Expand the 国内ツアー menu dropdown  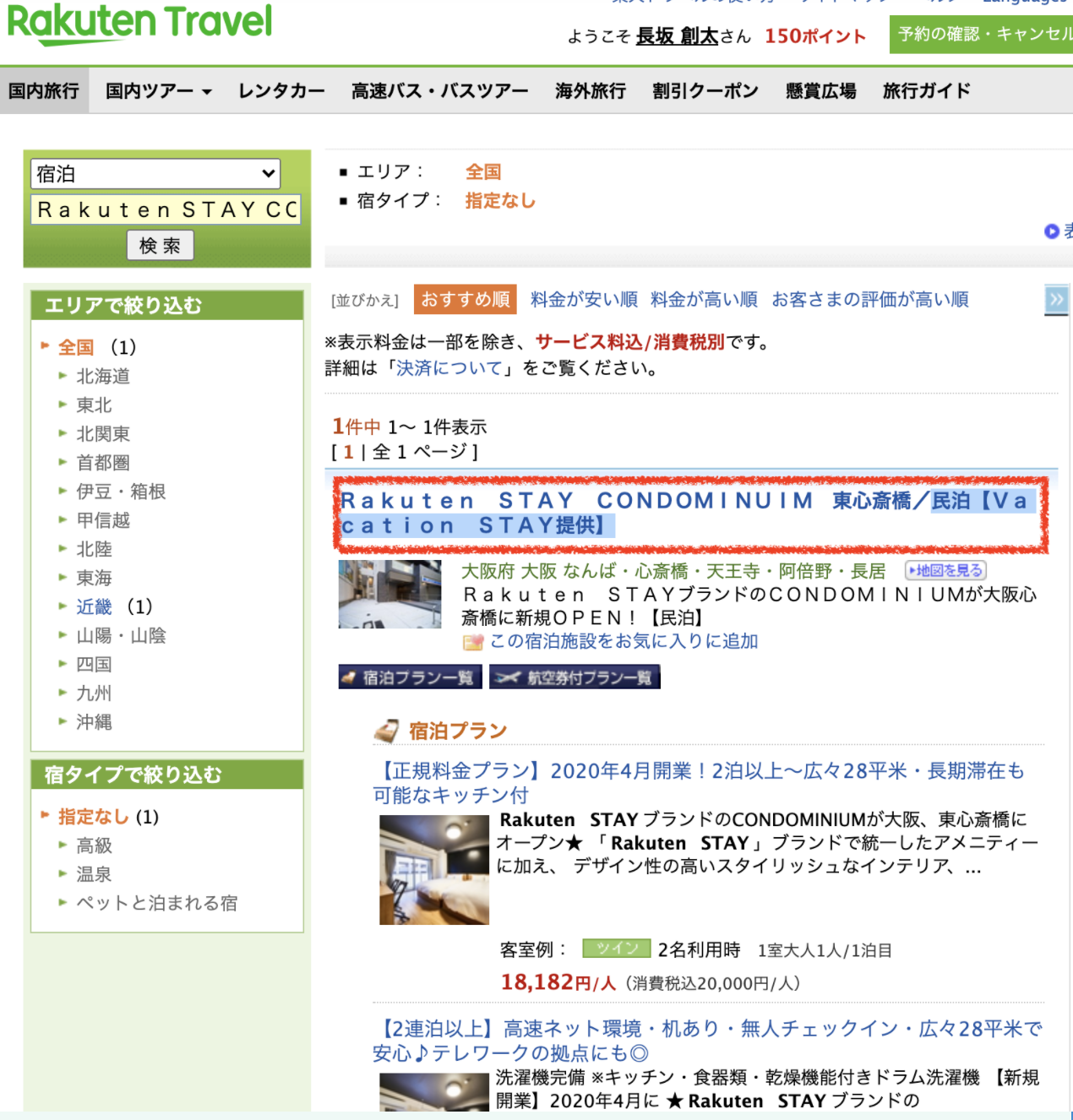click(x=158, y=91)
